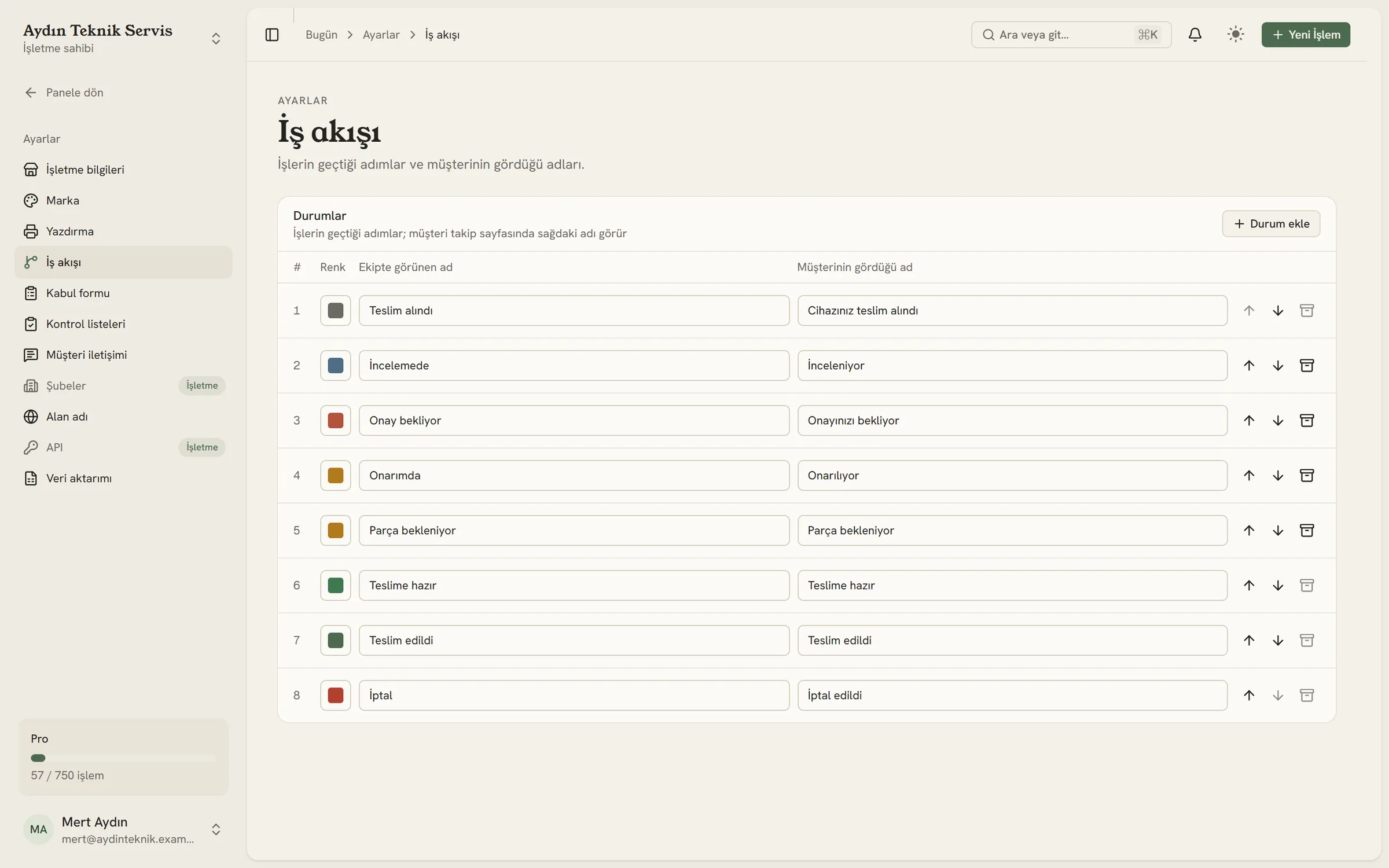Move İptal status up
This screenshot has height=868, width=1389.
[x=1248, y=696]
